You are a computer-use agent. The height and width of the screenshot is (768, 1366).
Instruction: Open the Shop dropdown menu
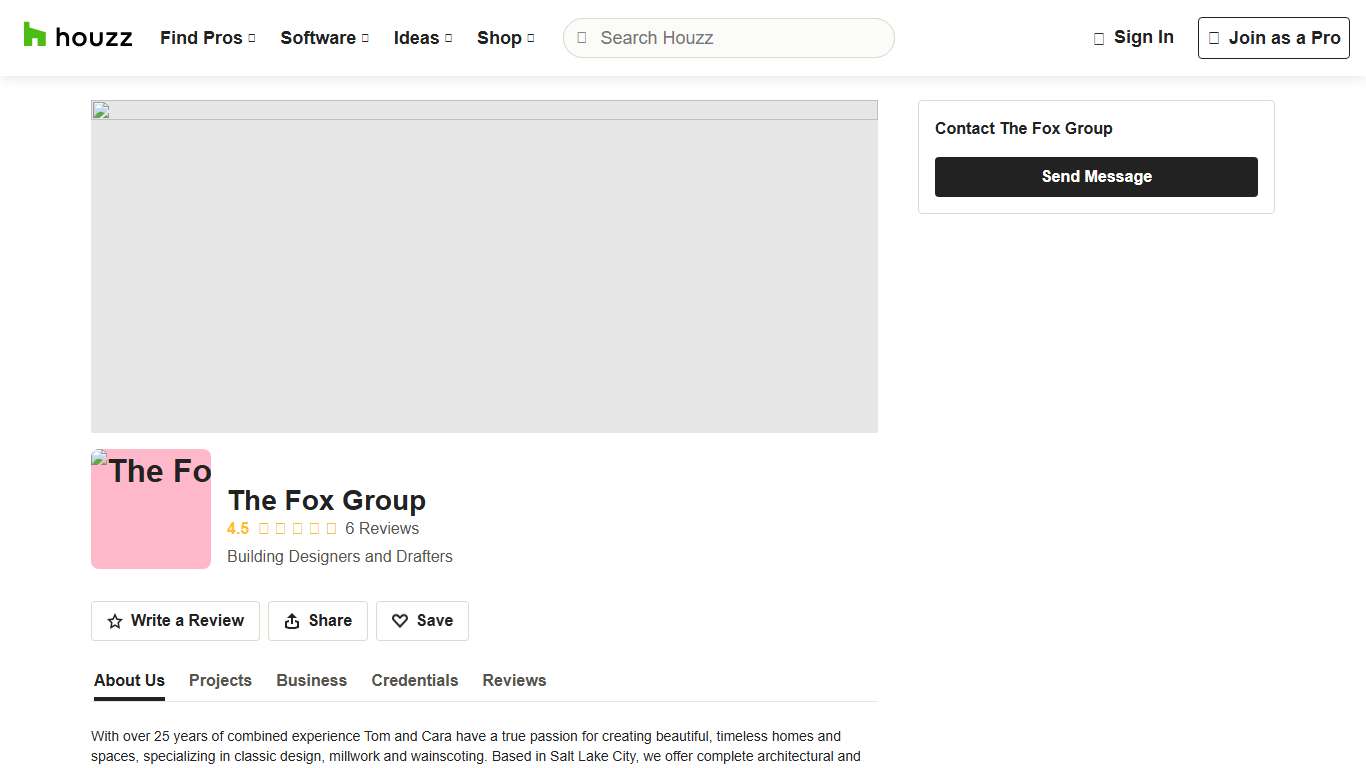tap(505, 38)
